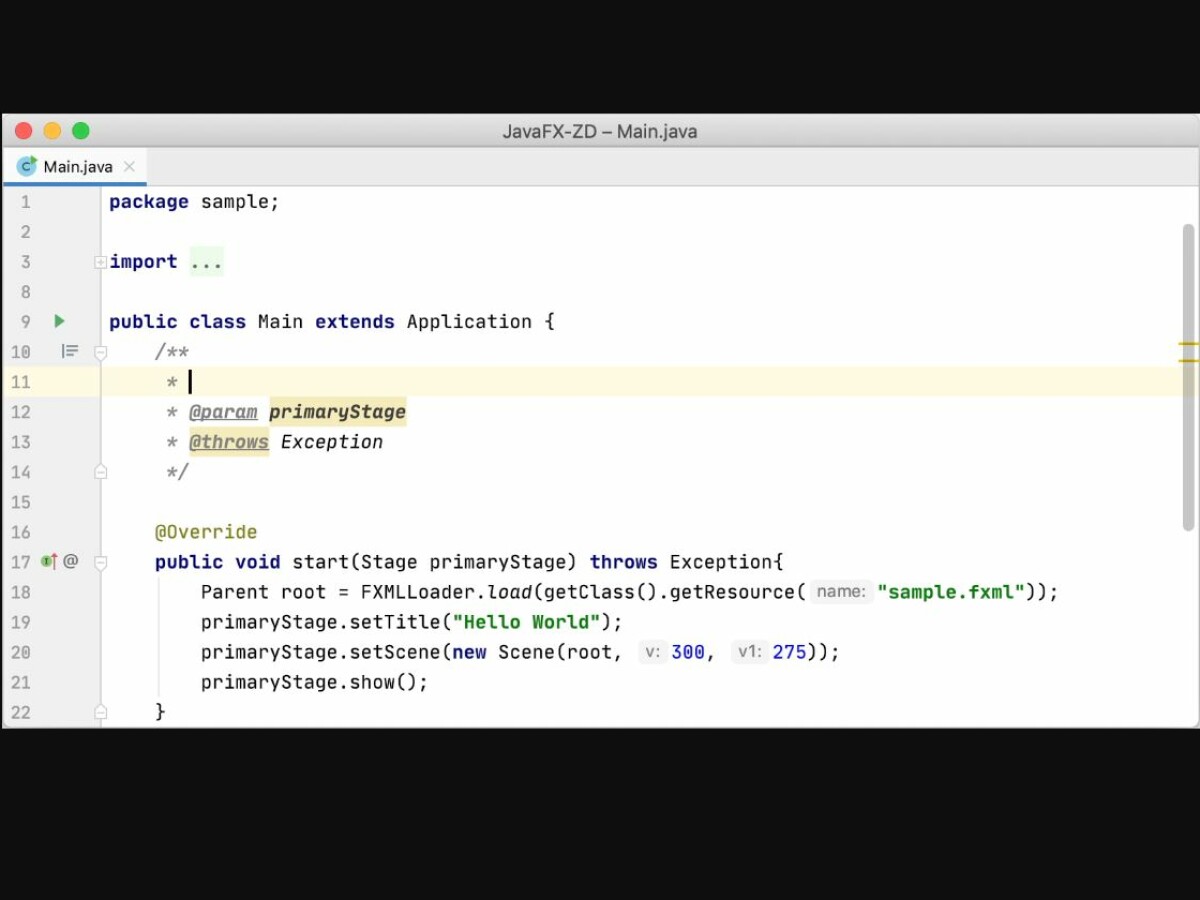Screen dimensions: 1200x900
Task: Collapse the Javadoc comment block at line 10
Action: (100, 352)
